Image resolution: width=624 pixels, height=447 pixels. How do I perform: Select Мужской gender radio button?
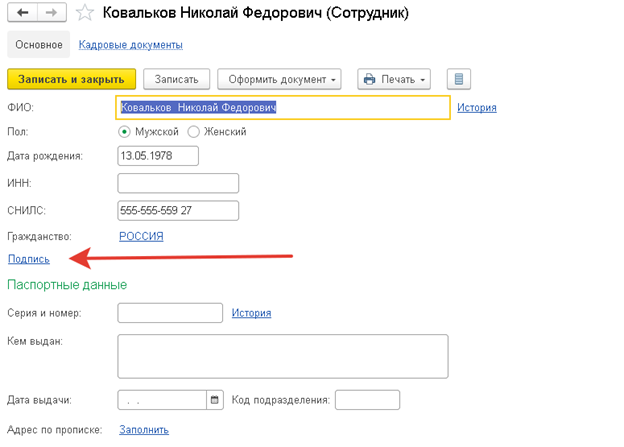(x=125, y=131)
